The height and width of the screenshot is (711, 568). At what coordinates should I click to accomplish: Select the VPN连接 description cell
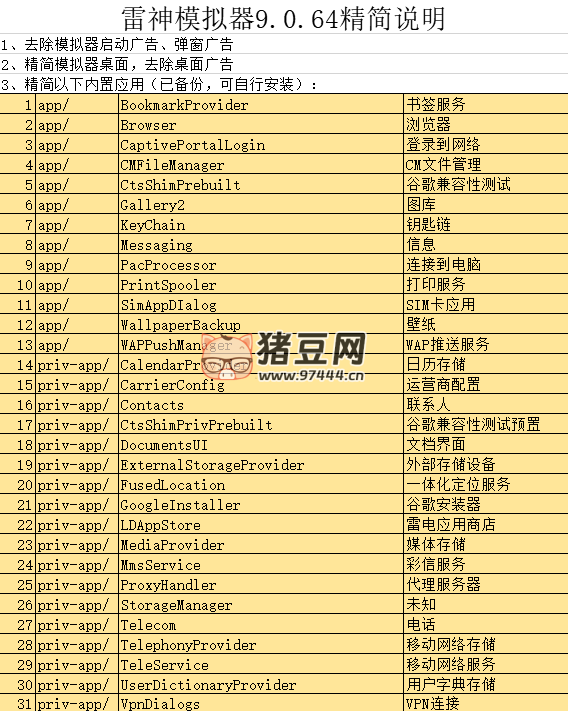coord(486,702)
